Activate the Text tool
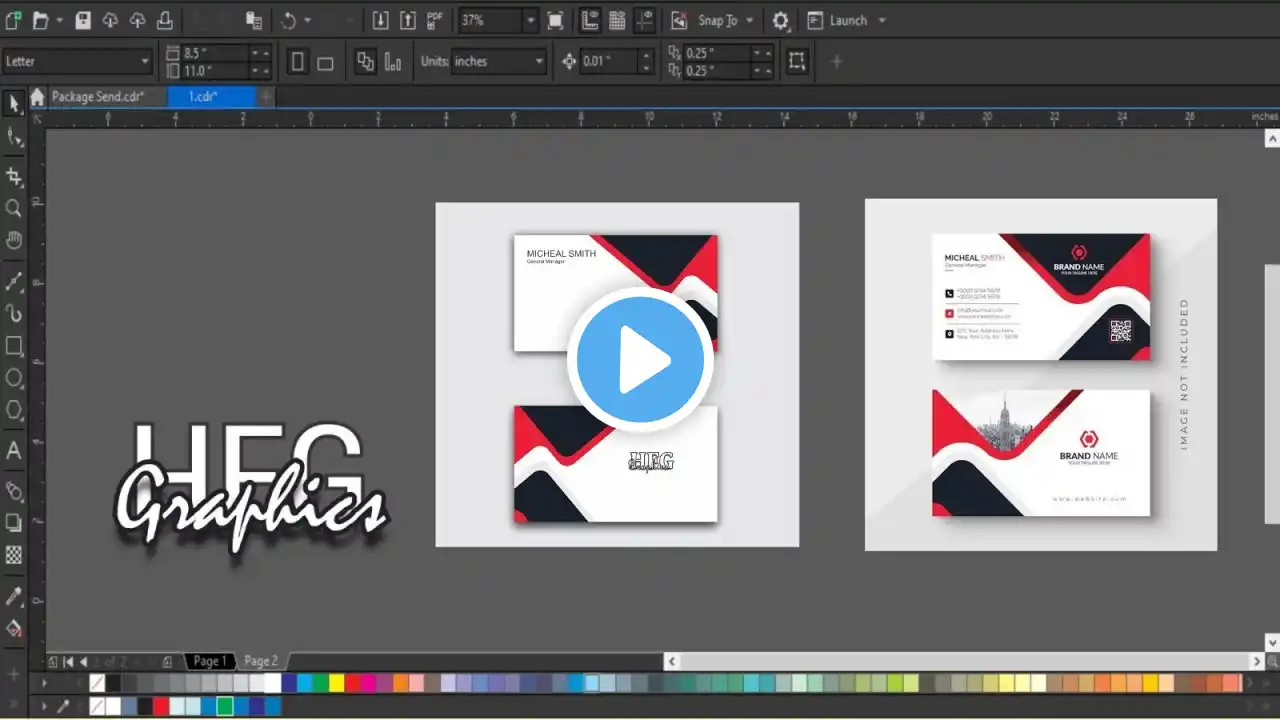Screen dimensions: 1280x720 pos(14,451)
